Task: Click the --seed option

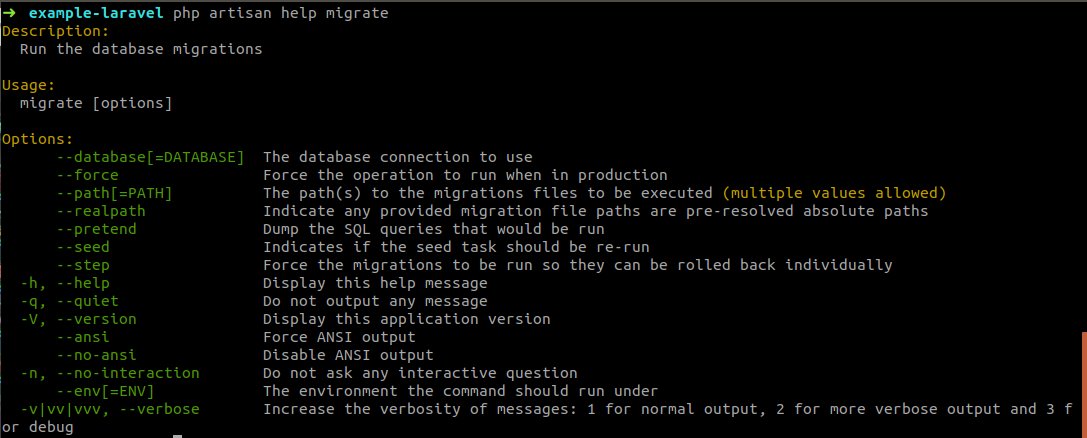Action: click(x=84, y=247)
